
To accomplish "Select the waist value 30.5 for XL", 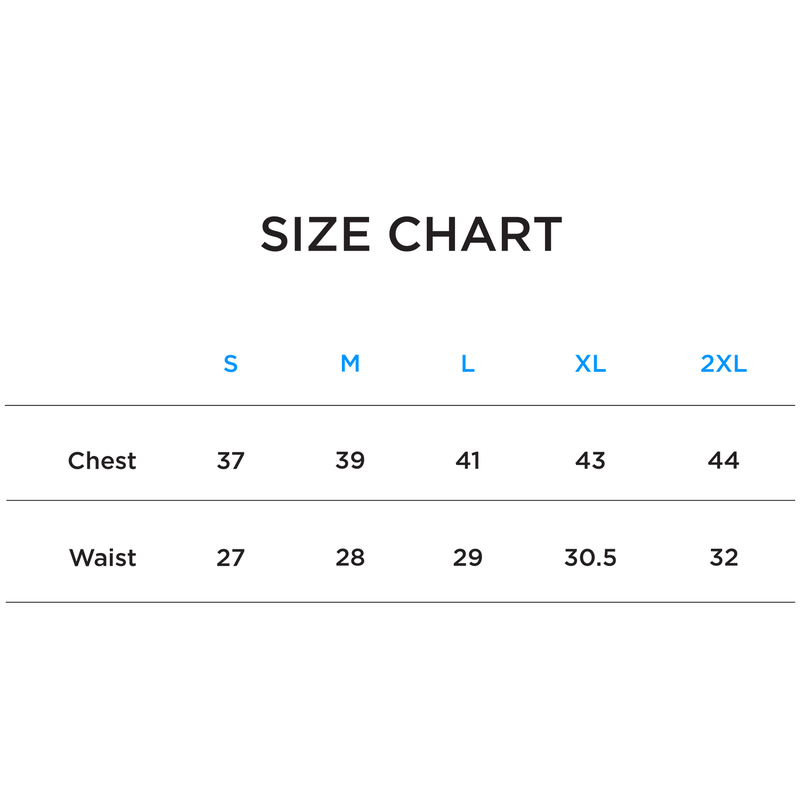I will [x=590, y=558].
